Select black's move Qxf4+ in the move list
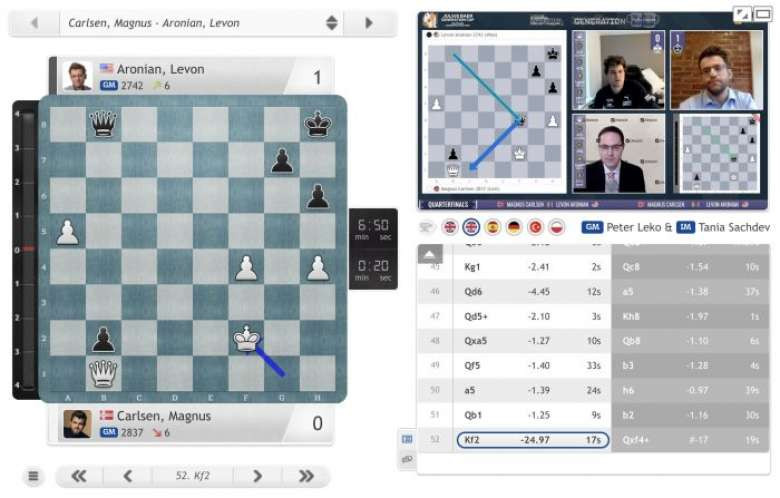780x498 pixels. click(639, 439)
